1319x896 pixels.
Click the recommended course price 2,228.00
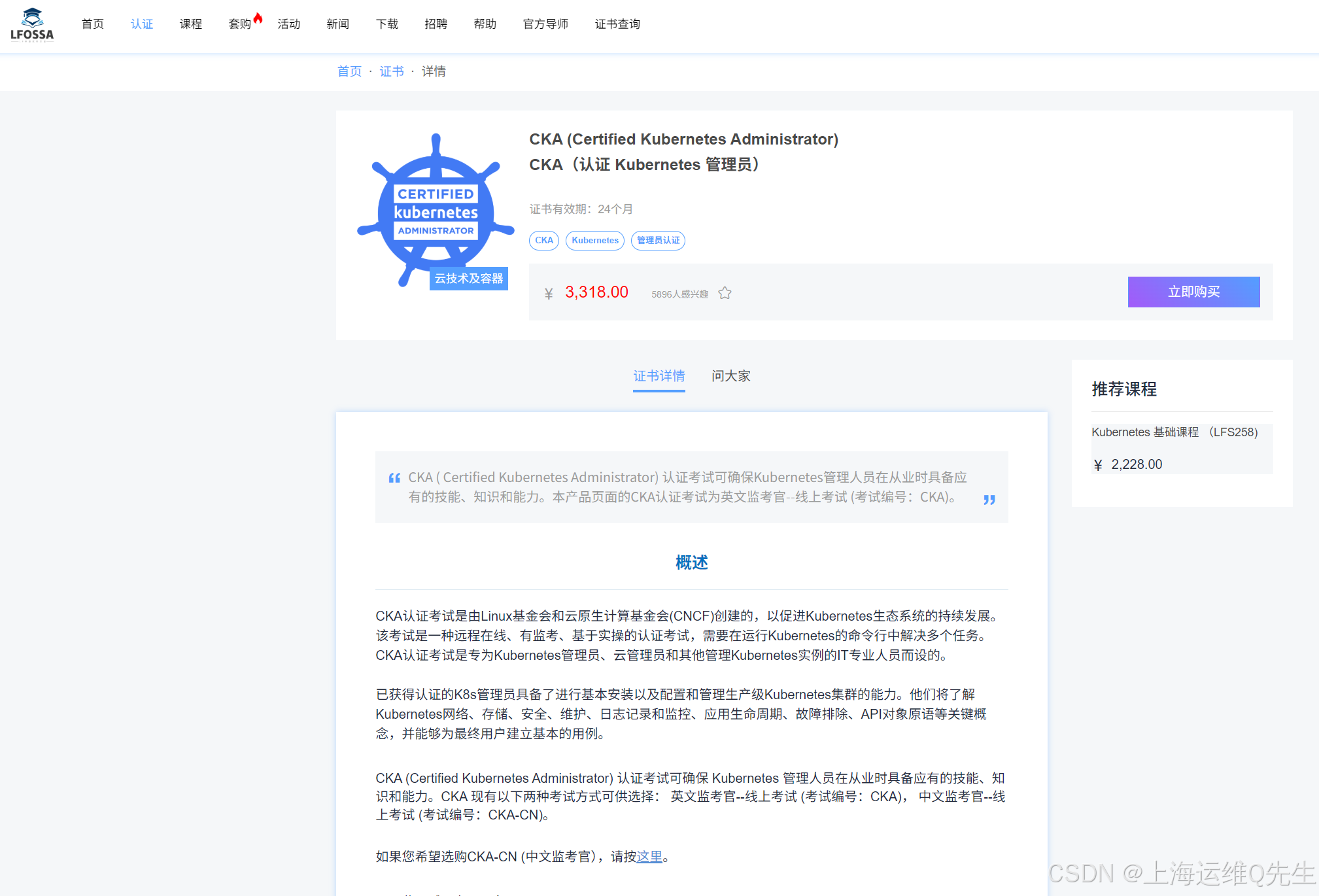pyautogui.click(x=1137, y=464)
